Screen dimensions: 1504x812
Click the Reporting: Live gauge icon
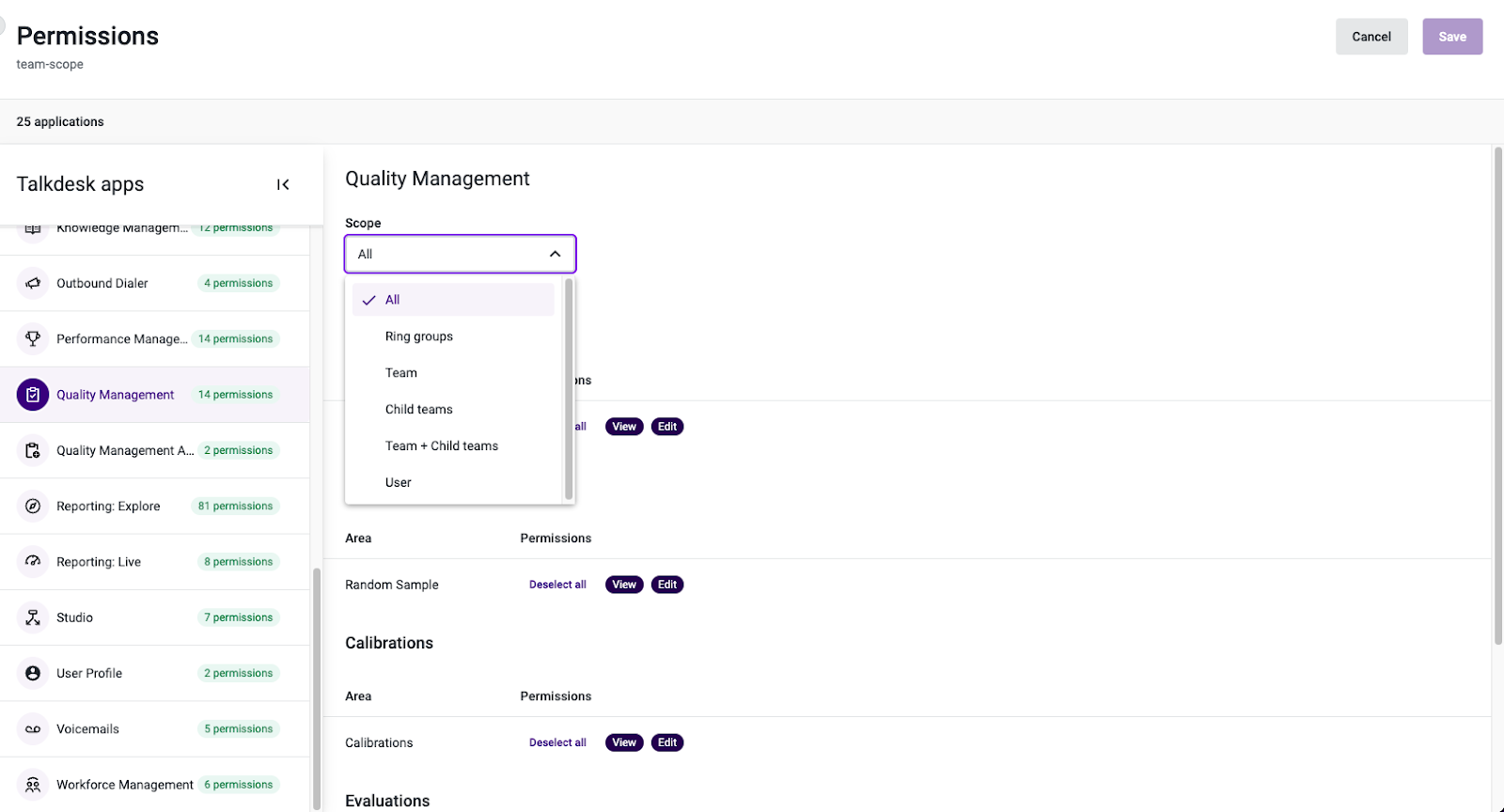click(x=33, y=561)
